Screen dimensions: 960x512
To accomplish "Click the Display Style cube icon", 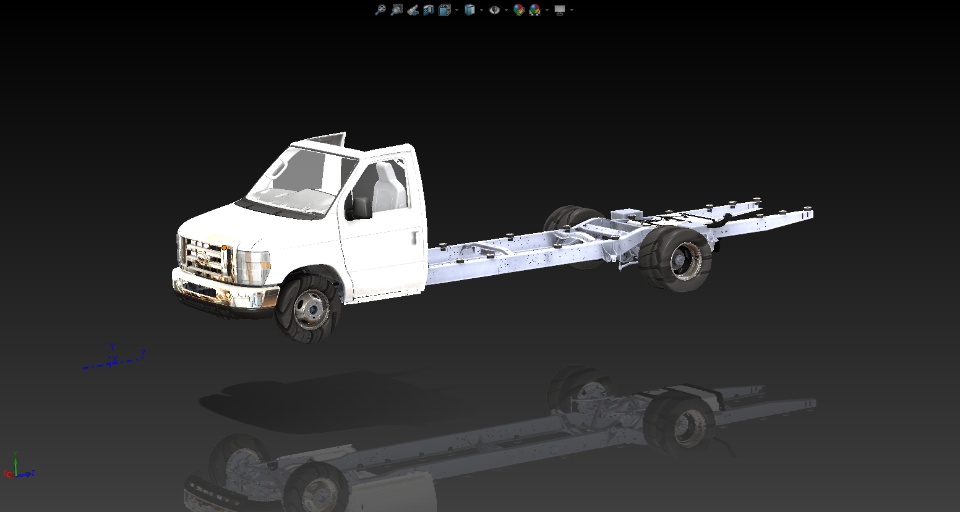I will 470,10.
